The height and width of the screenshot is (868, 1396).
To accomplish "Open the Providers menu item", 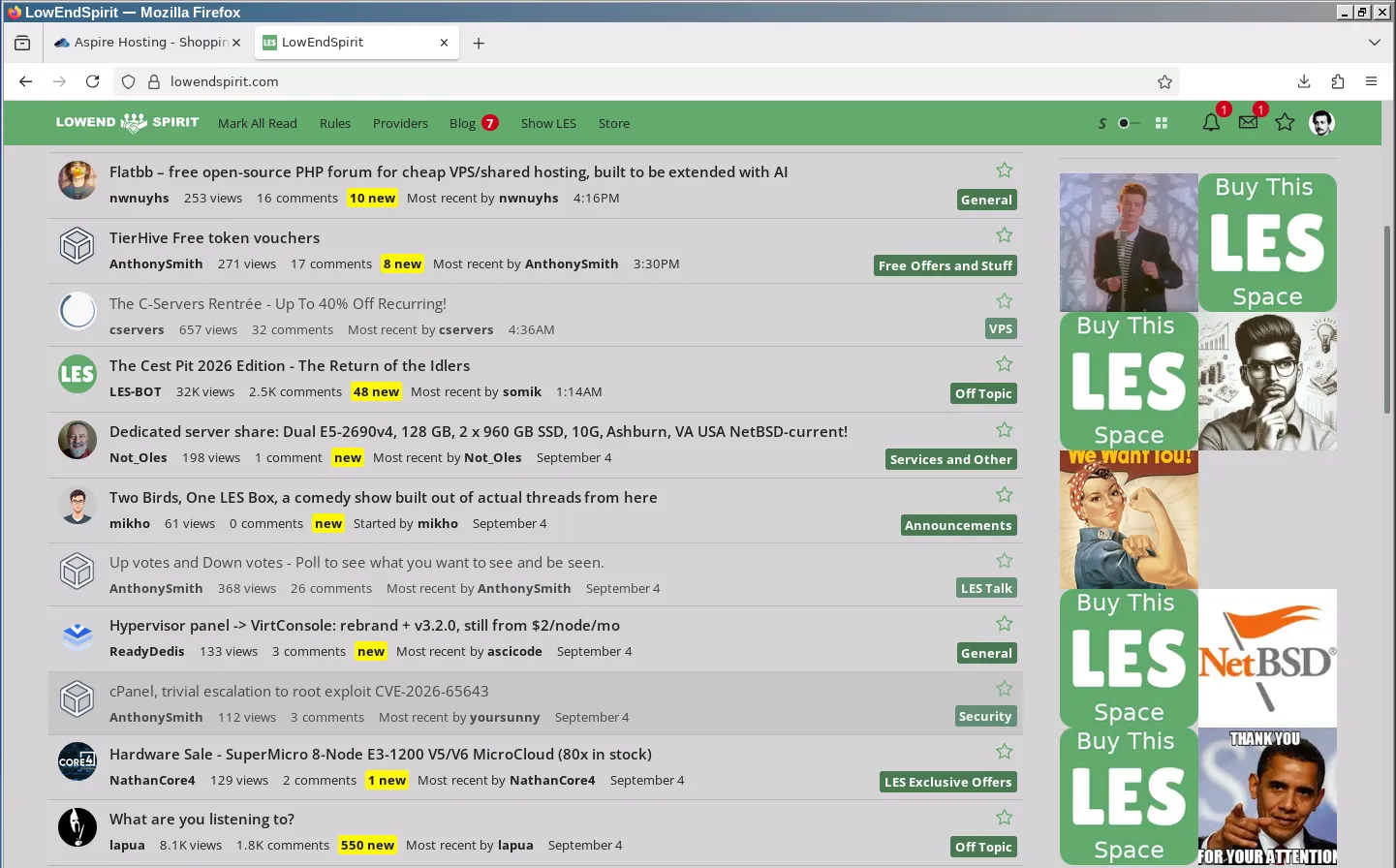I will [x=400, y=123].
